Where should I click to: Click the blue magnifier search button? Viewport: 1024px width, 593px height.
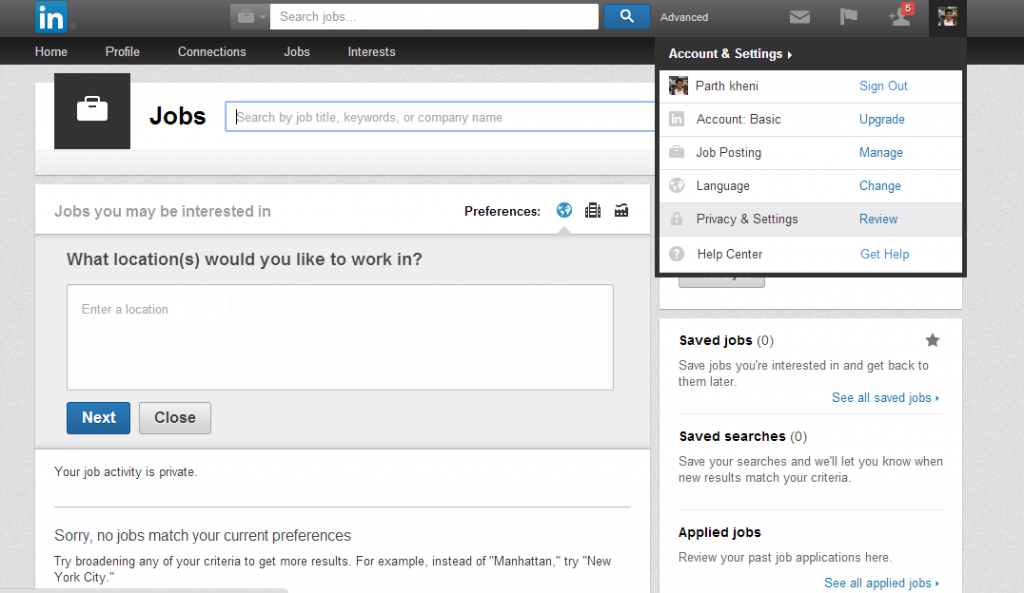626,17
